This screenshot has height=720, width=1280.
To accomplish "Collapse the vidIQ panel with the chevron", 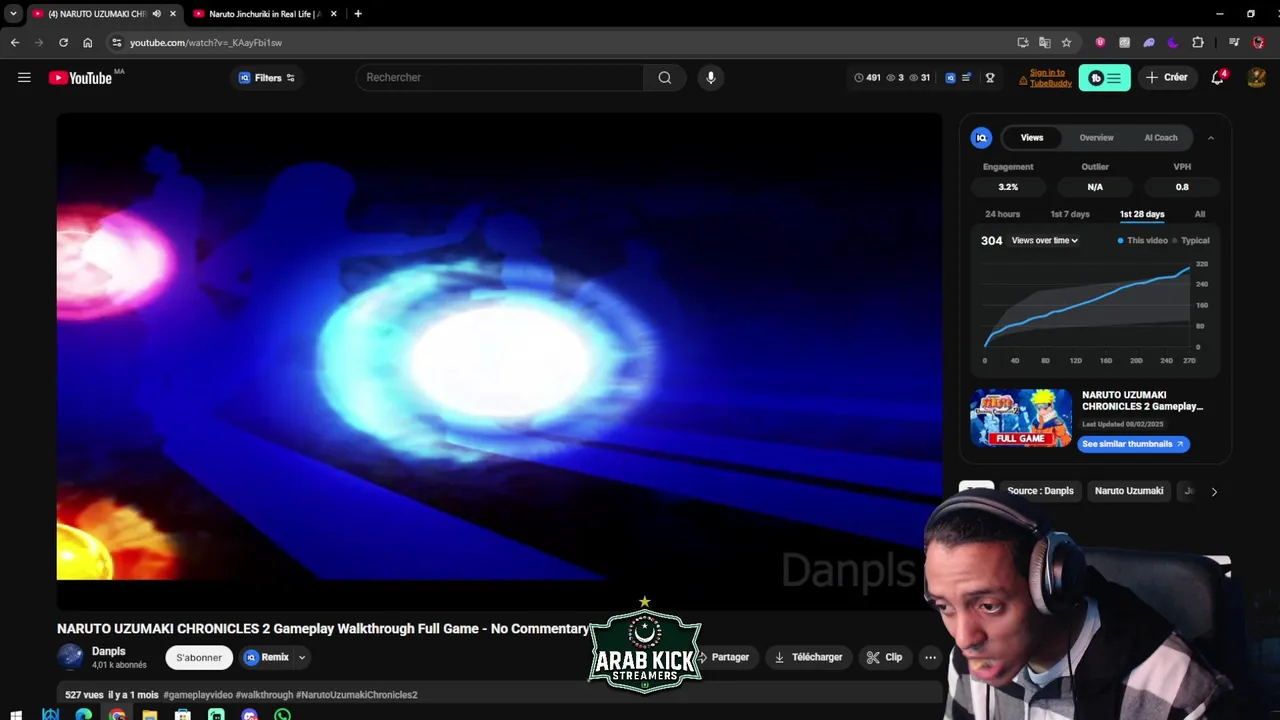I will click(1211, 138).
